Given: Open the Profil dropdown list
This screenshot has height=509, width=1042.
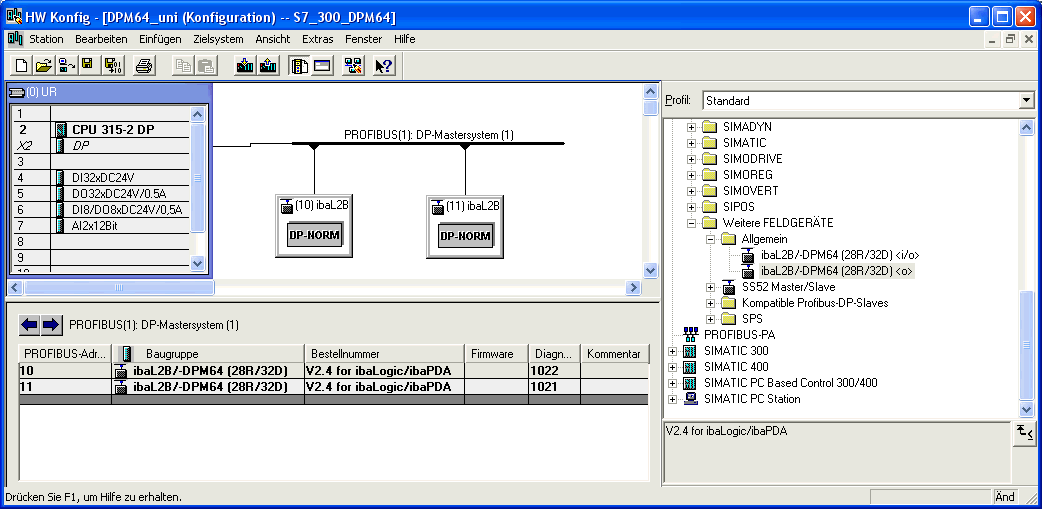Looking at the screenshot, I should click(x=1026, y=101).
